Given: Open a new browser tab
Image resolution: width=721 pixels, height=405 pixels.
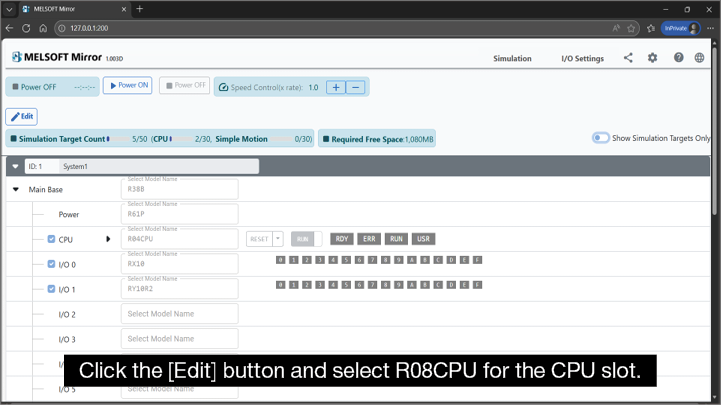Looking at the screenshot, I should [140, 9].
